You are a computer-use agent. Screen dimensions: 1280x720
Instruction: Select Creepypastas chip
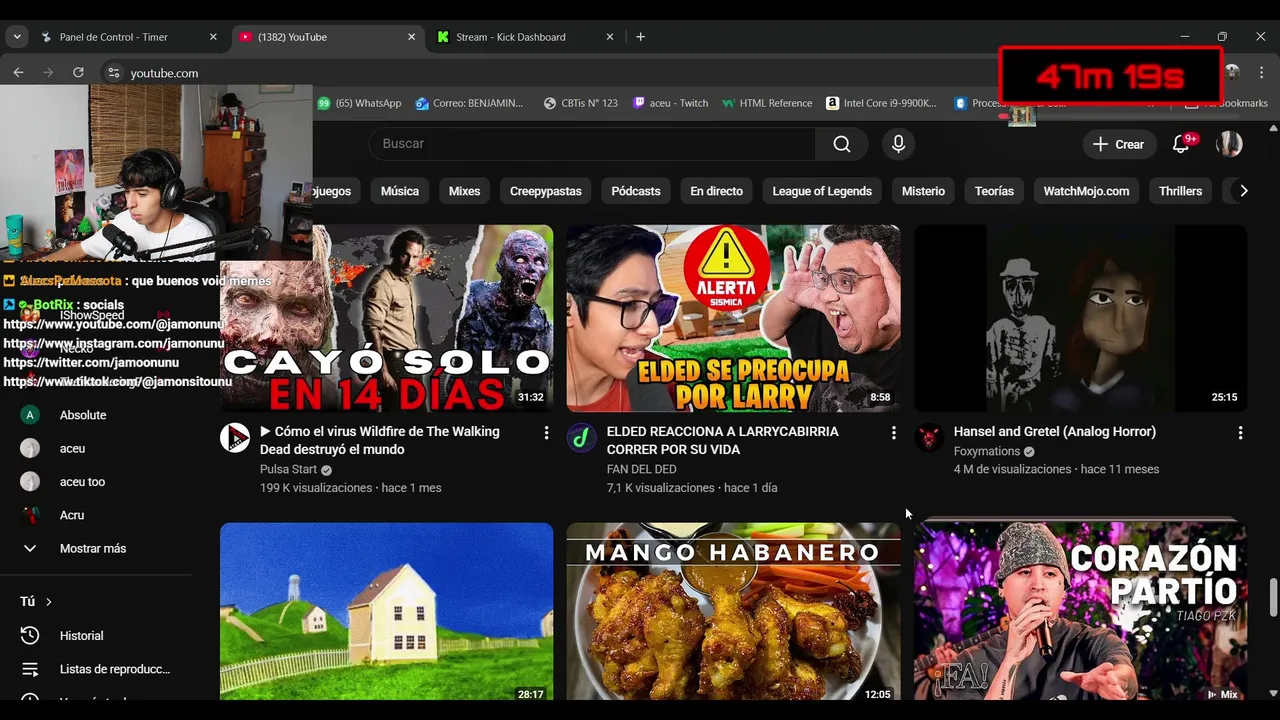tap(545, 191)
